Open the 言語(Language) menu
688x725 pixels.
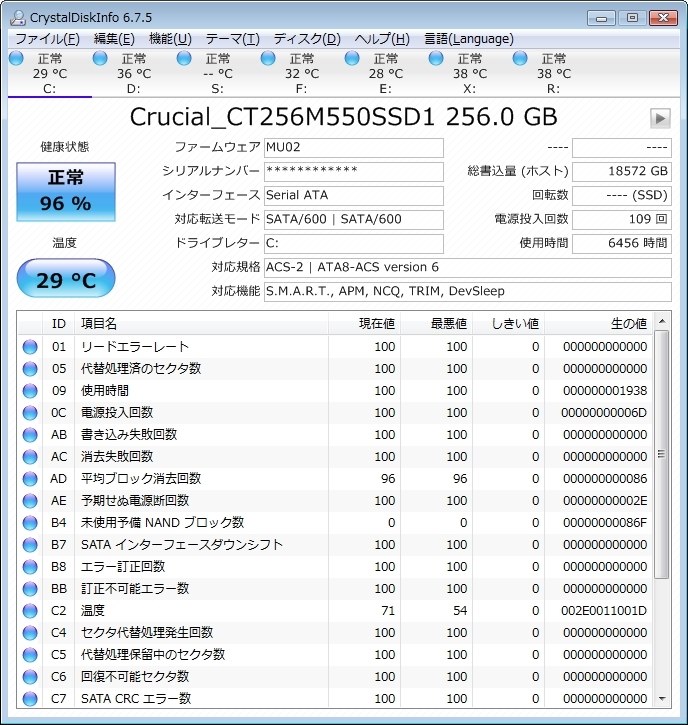click(x=469, y=39)
